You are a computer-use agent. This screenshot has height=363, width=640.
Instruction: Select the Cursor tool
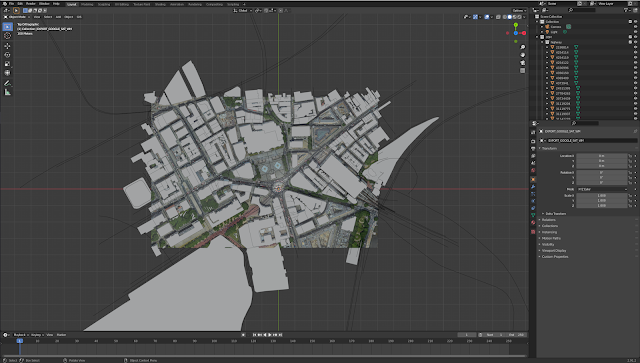[7, 36]
